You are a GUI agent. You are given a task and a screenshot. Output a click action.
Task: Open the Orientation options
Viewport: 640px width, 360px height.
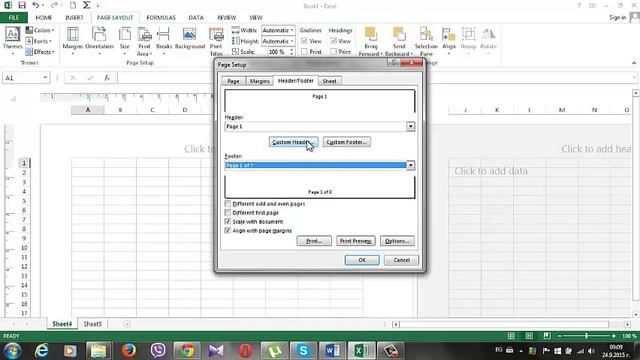pos(100,41)
